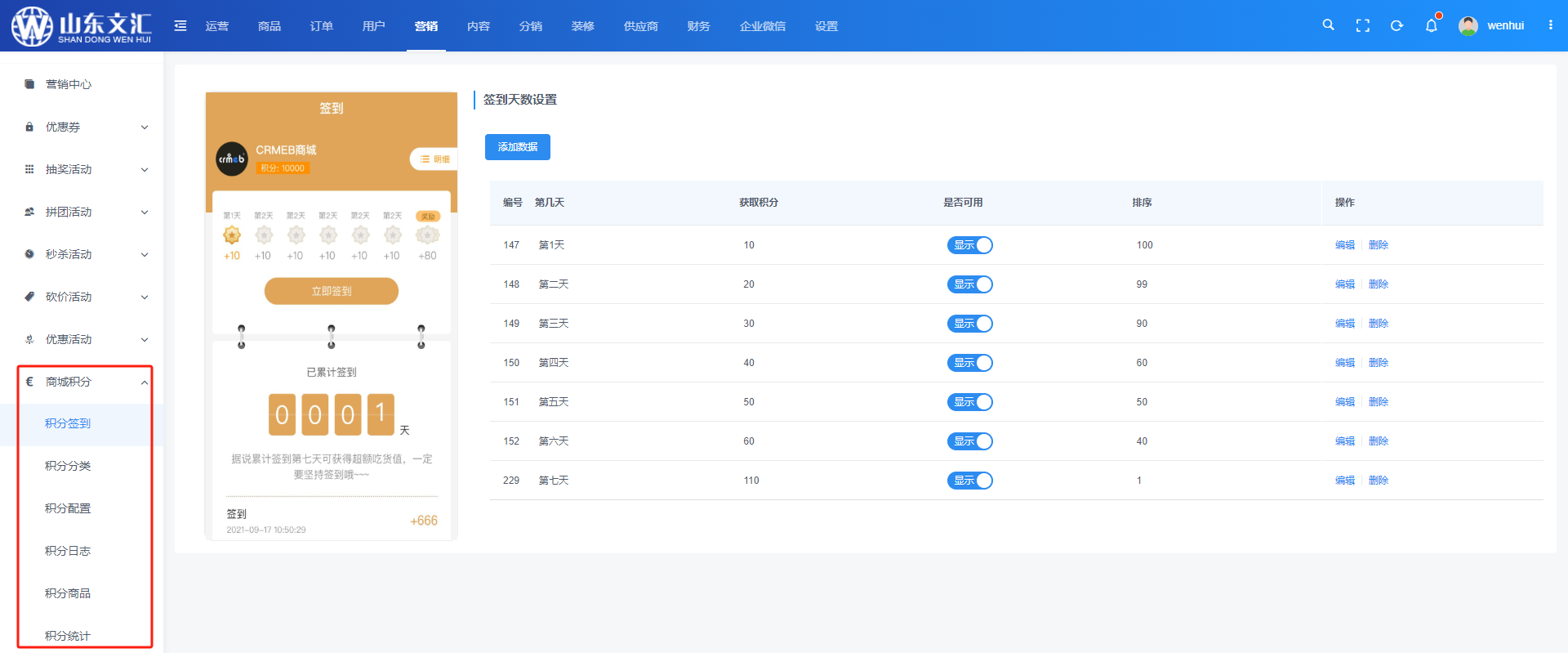The image size is (1568, 653).
Task: Toggle the 显示 switch for 第三天
Action: point(969,324)
